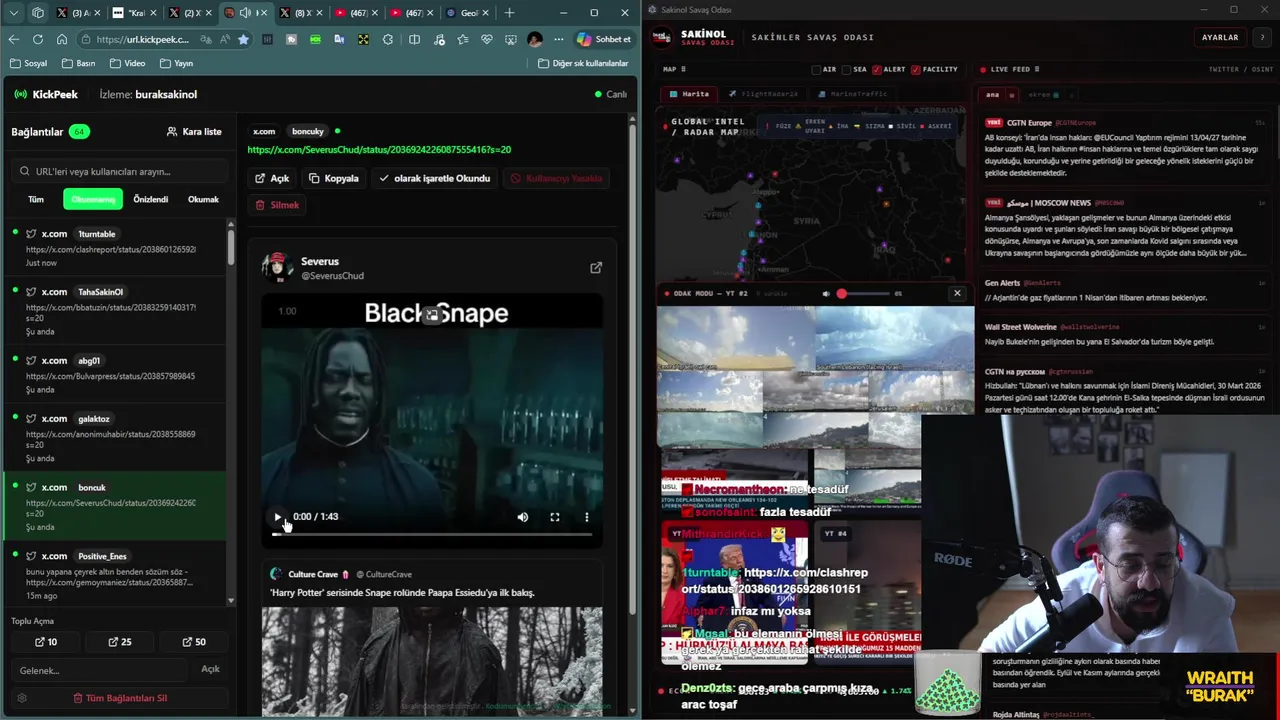Switch to the Harita map tab
1280x720 pixels.
(x=689, y=94)
